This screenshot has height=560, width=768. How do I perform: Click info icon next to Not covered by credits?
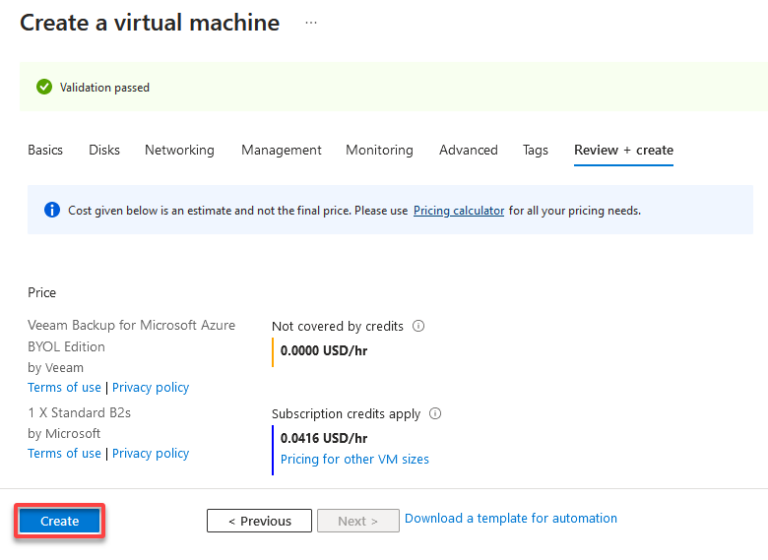[418, 326]
